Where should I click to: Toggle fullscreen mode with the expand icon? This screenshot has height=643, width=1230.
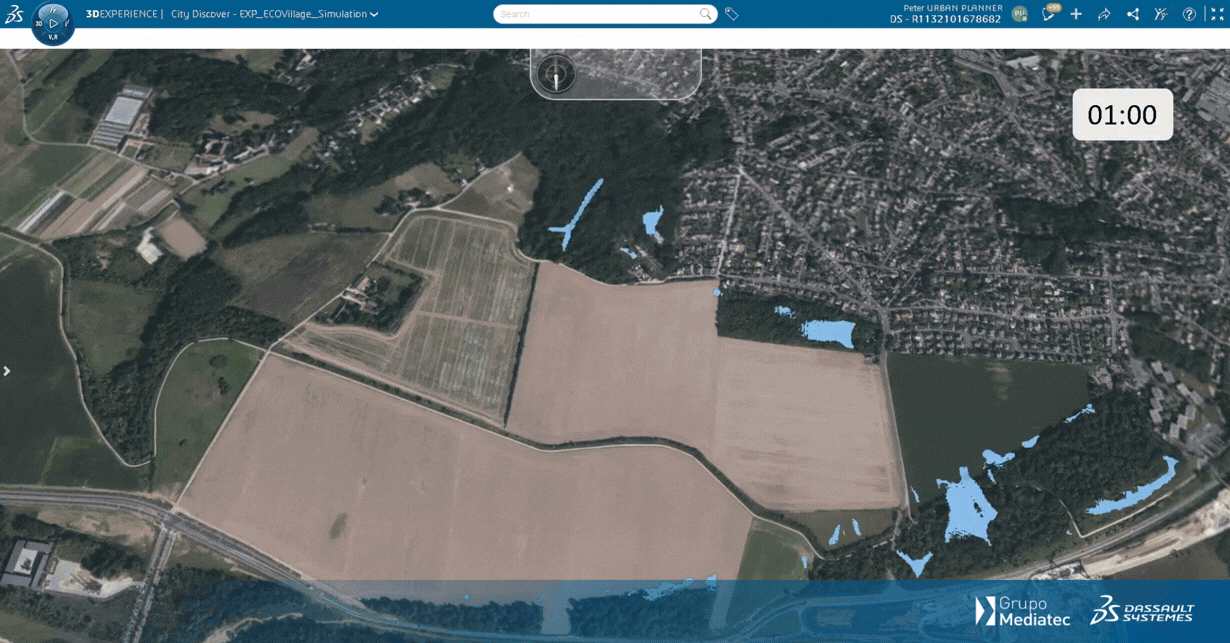coord(1216,14)
